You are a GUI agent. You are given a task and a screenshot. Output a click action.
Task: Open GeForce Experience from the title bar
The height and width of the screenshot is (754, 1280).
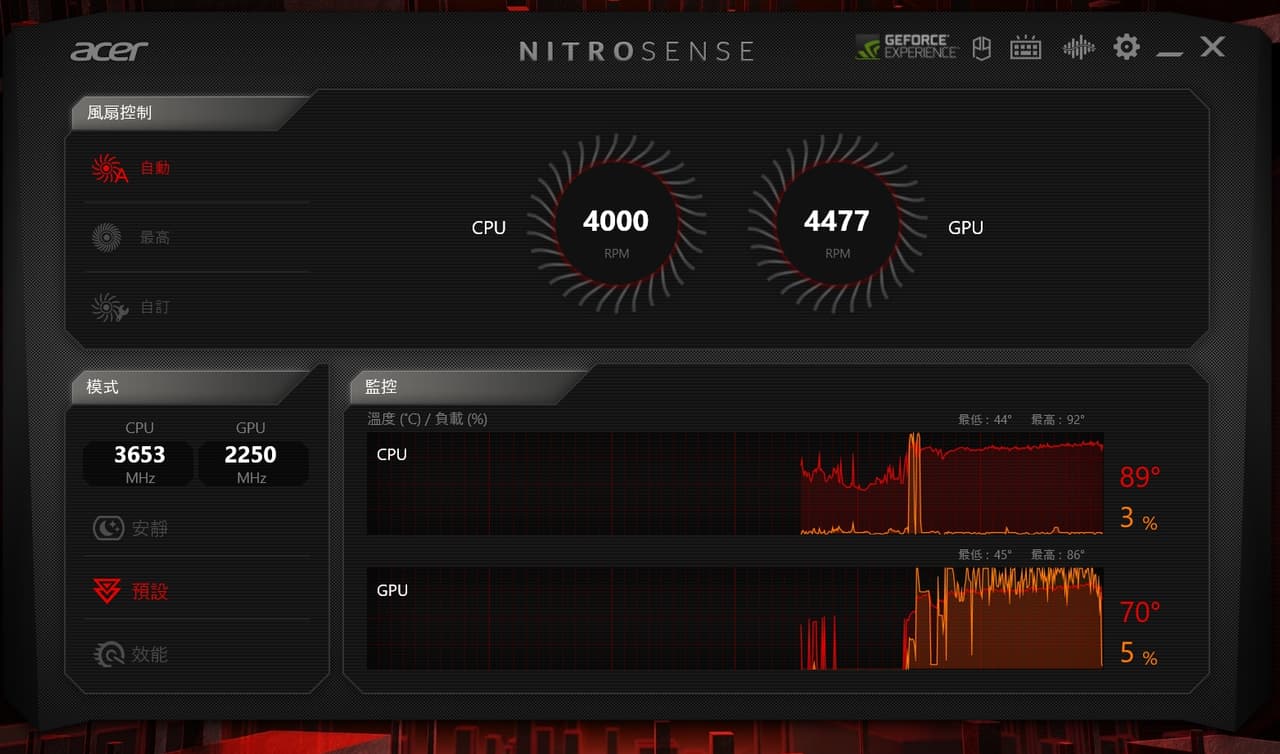coord(903,46)
